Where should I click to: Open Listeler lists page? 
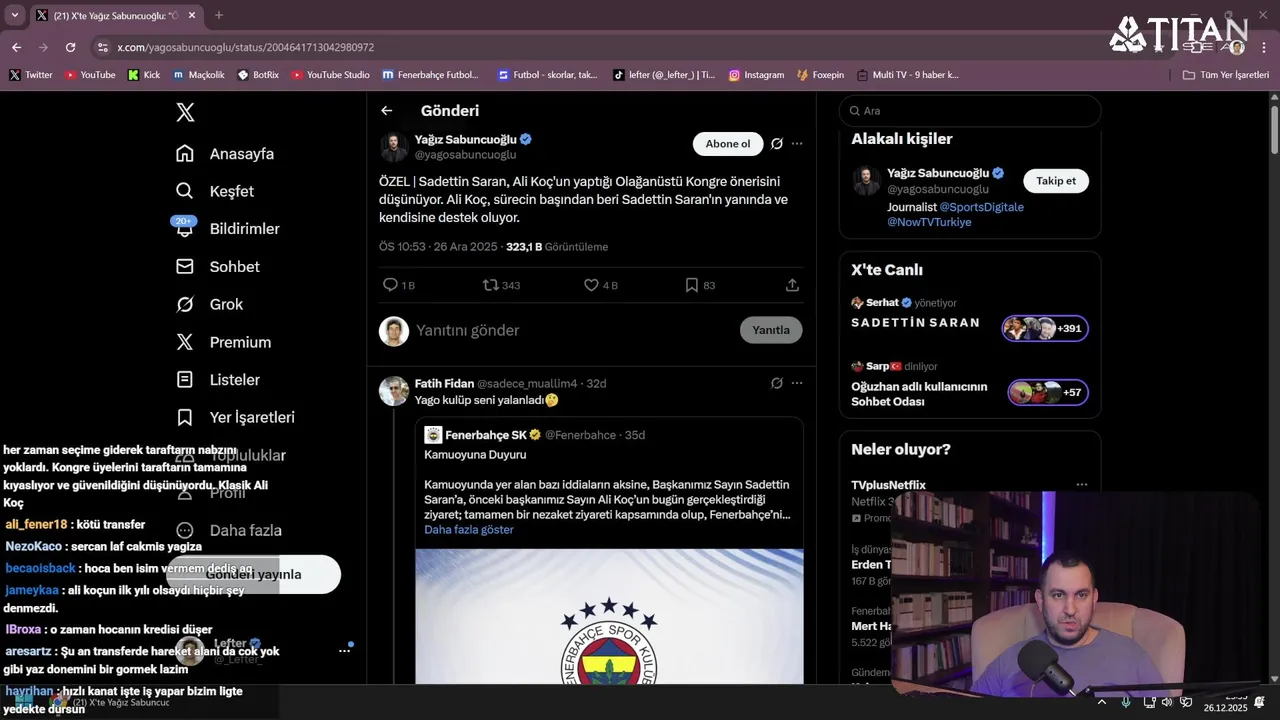point(218,380)
